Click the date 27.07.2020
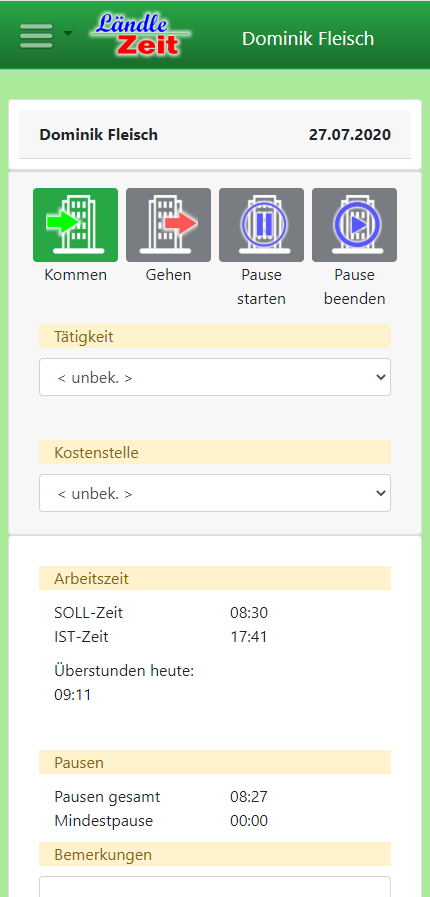Screen dimensions: 430x897 tap(350, 134)
